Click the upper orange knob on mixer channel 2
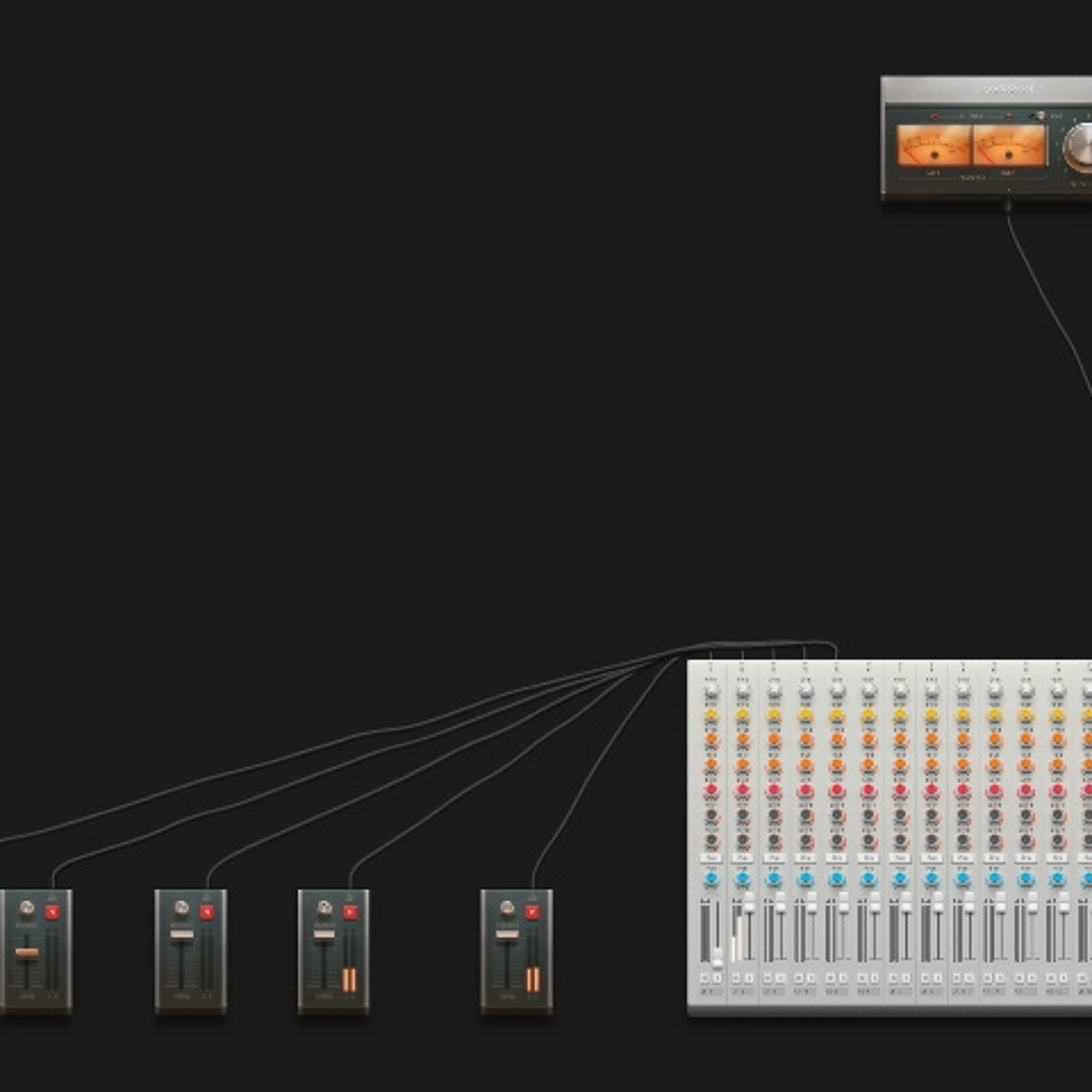This screenshot has width=1092, height=1092. tap(743, 739)
